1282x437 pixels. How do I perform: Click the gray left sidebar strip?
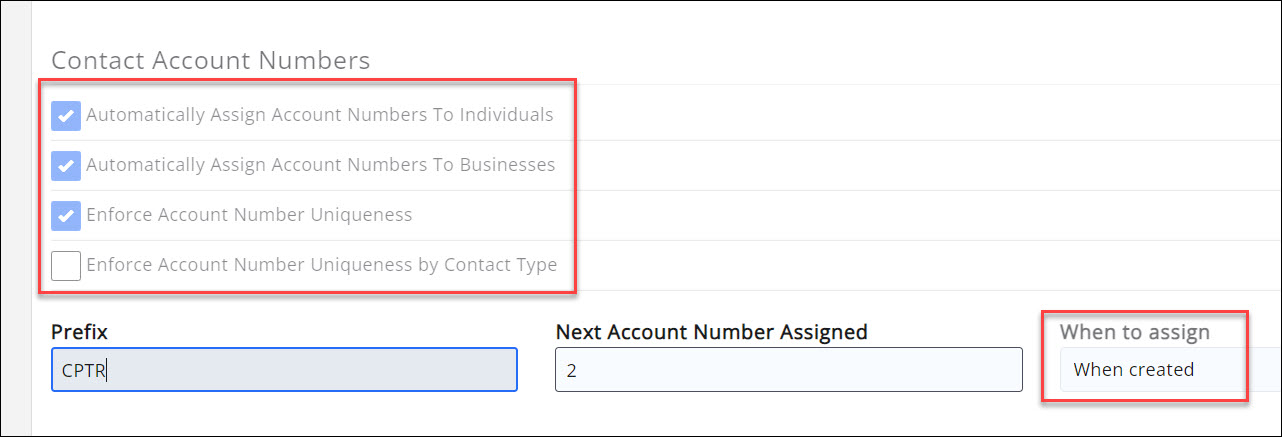[x=17, y=220]
